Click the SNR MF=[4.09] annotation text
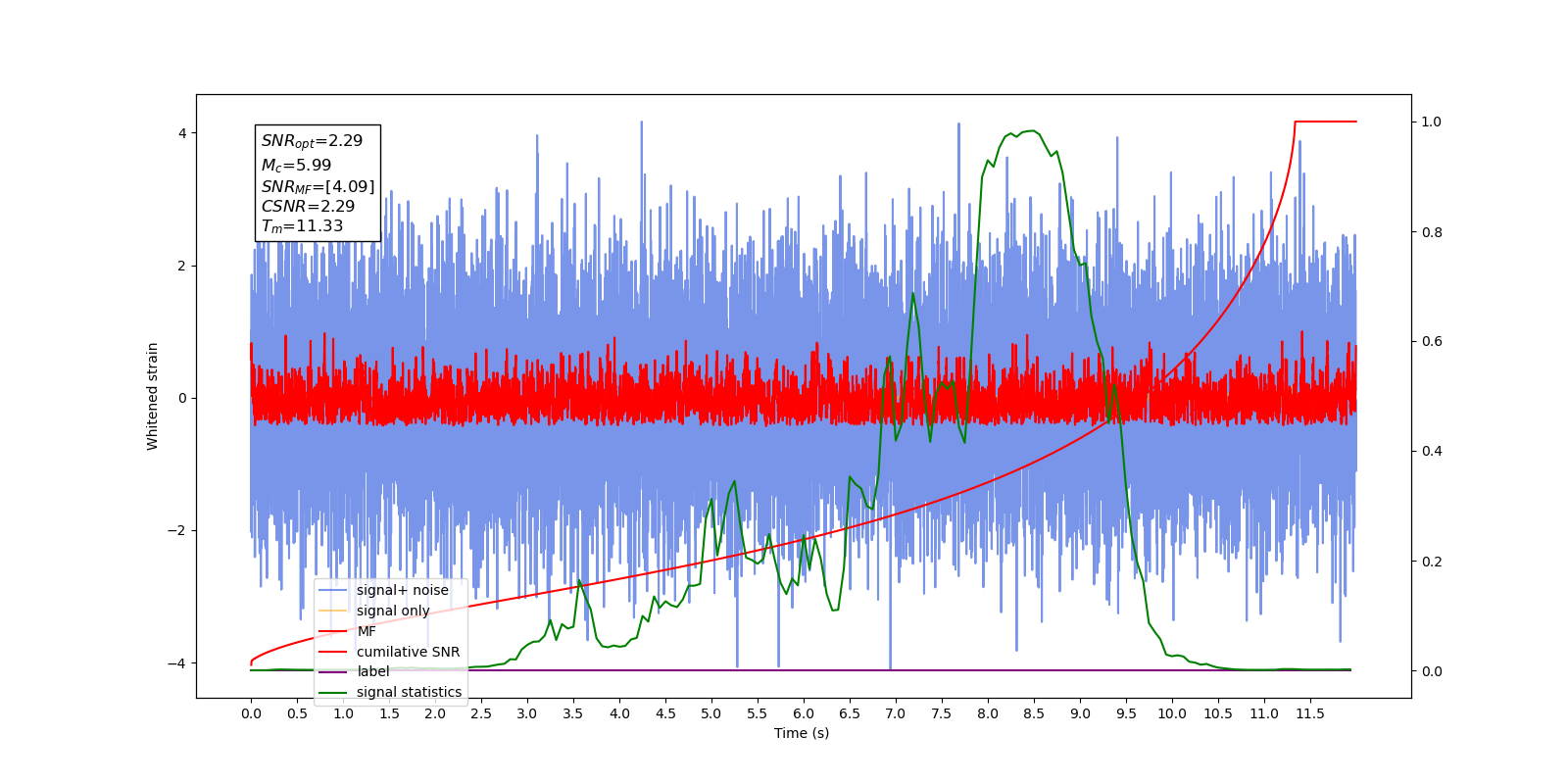1568x784 pixels. tap(318, 186)
